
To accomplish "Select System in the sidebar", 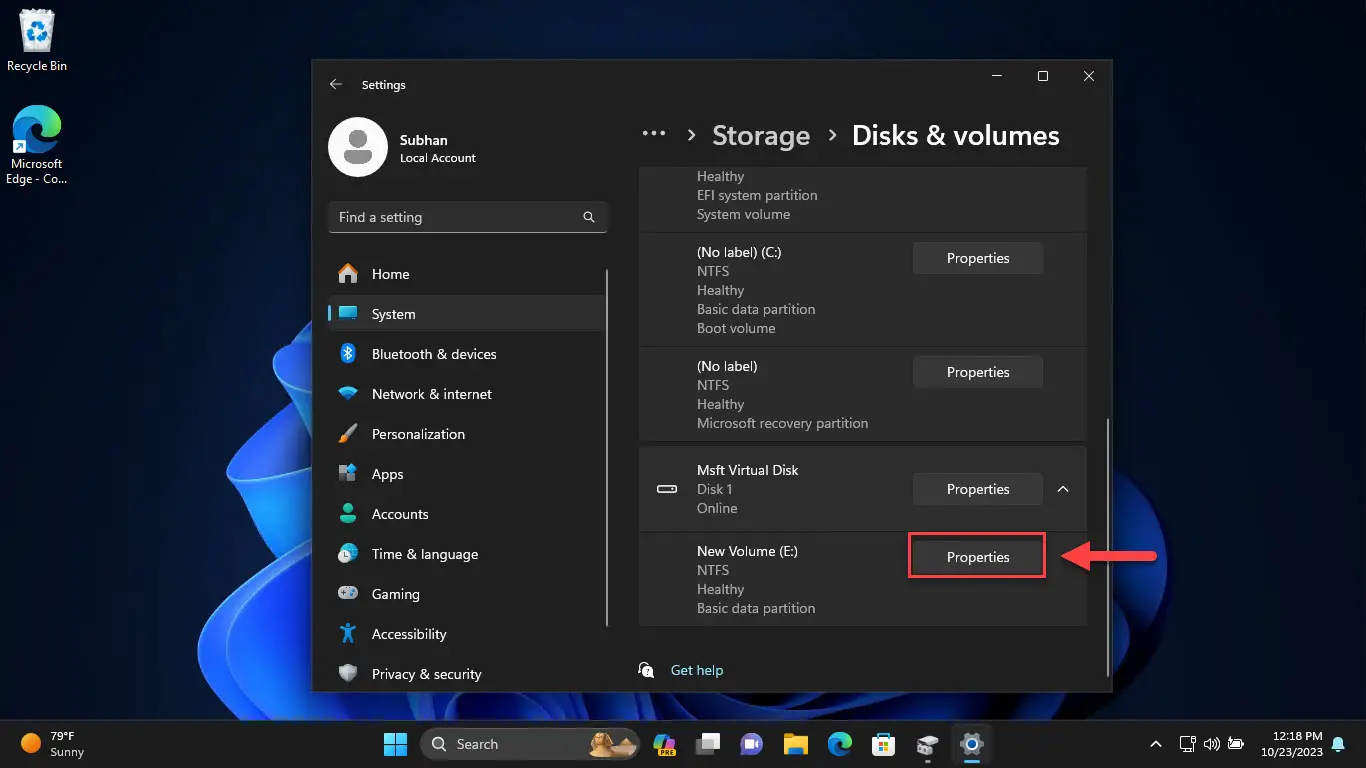I will click(x=467, y=314).
